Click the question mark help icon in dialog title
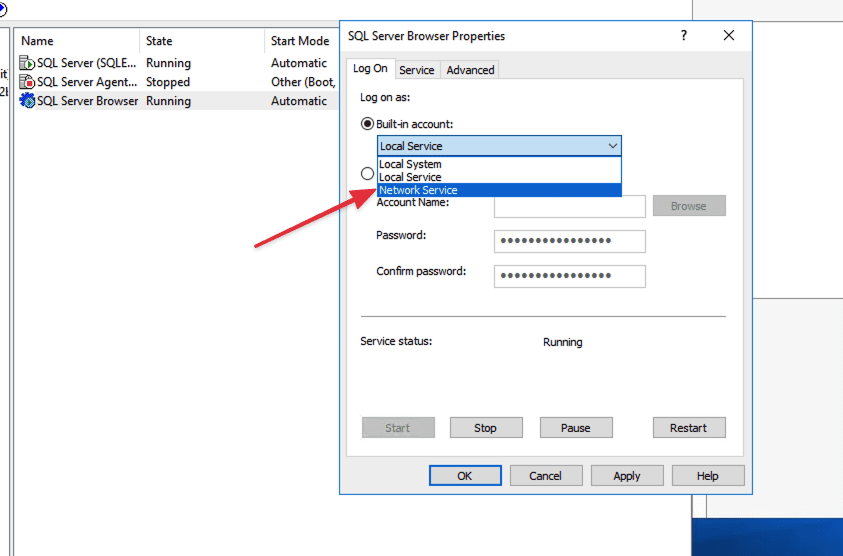This screenshot has height=556, width=843. 684,35
